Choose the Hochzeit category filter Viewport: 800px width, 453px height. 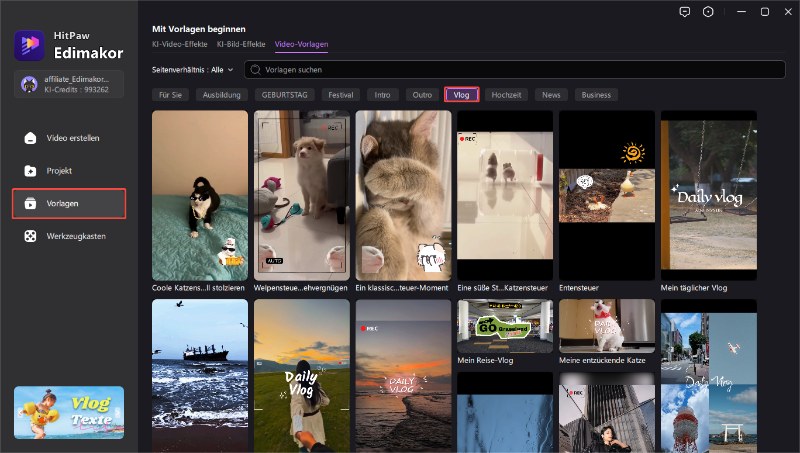pos(507,95)
